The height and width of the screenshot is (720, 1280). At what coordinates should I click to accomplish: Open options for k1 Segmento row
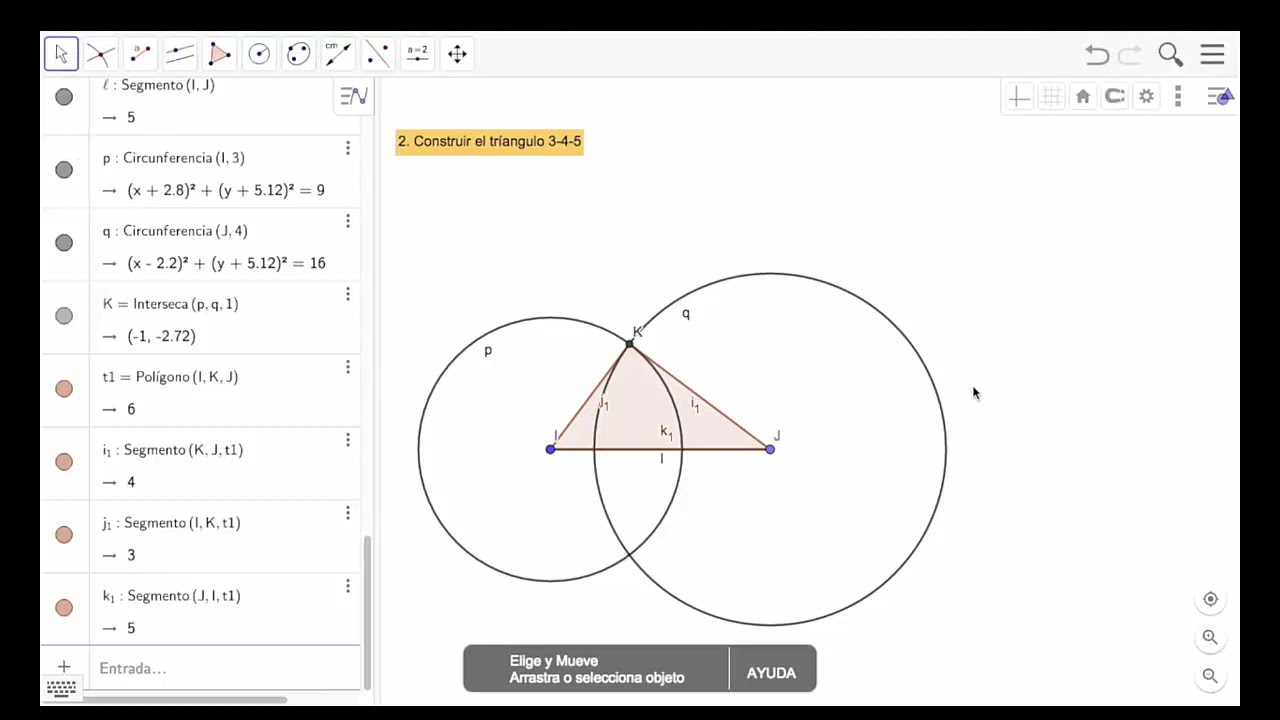click(348, 586)
